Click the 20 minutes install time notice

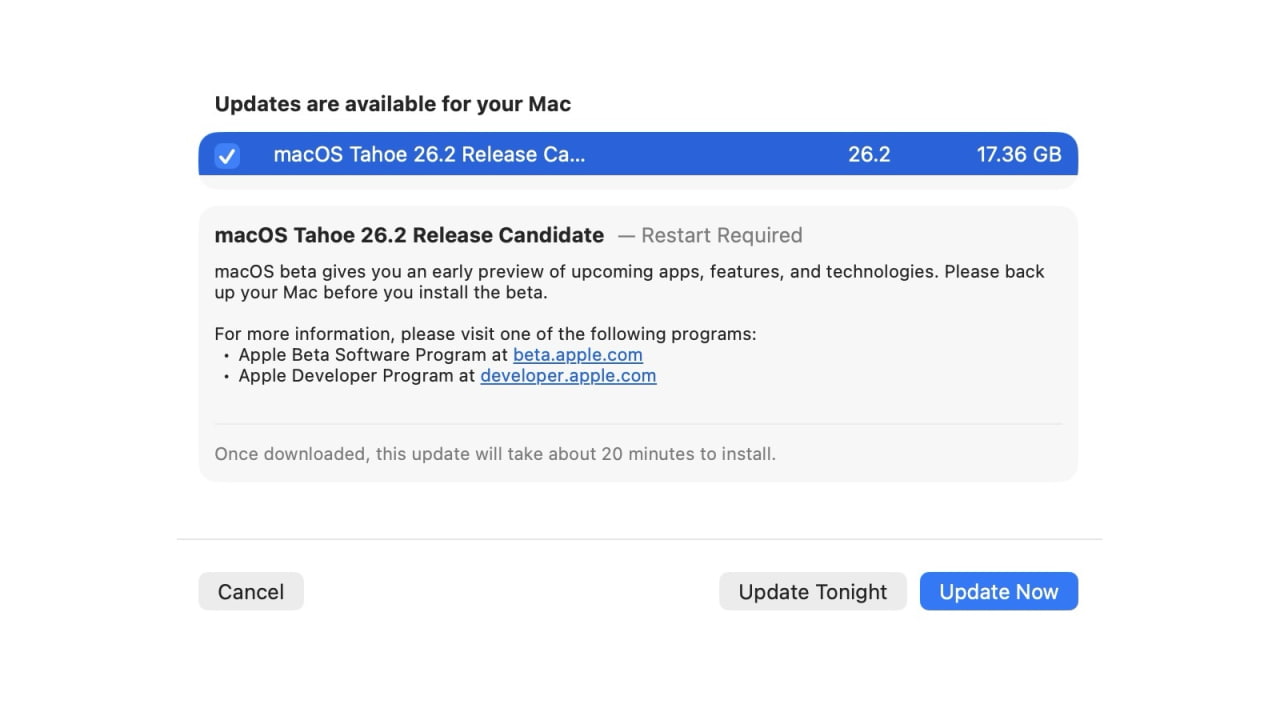coord(494,453)
